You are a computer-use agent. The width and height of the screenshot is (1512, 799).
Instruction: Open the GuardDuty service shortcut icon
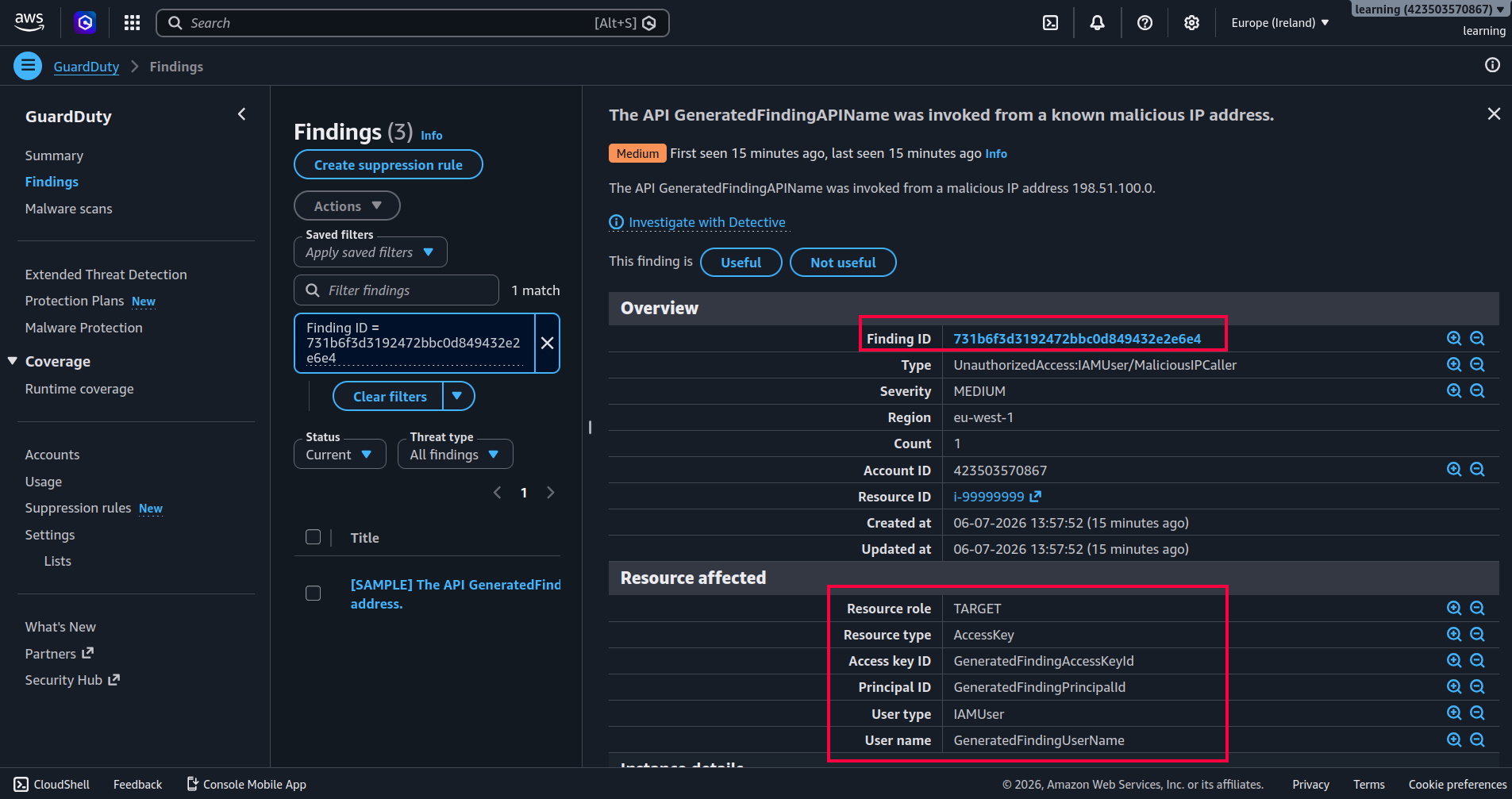click(86, 22)
